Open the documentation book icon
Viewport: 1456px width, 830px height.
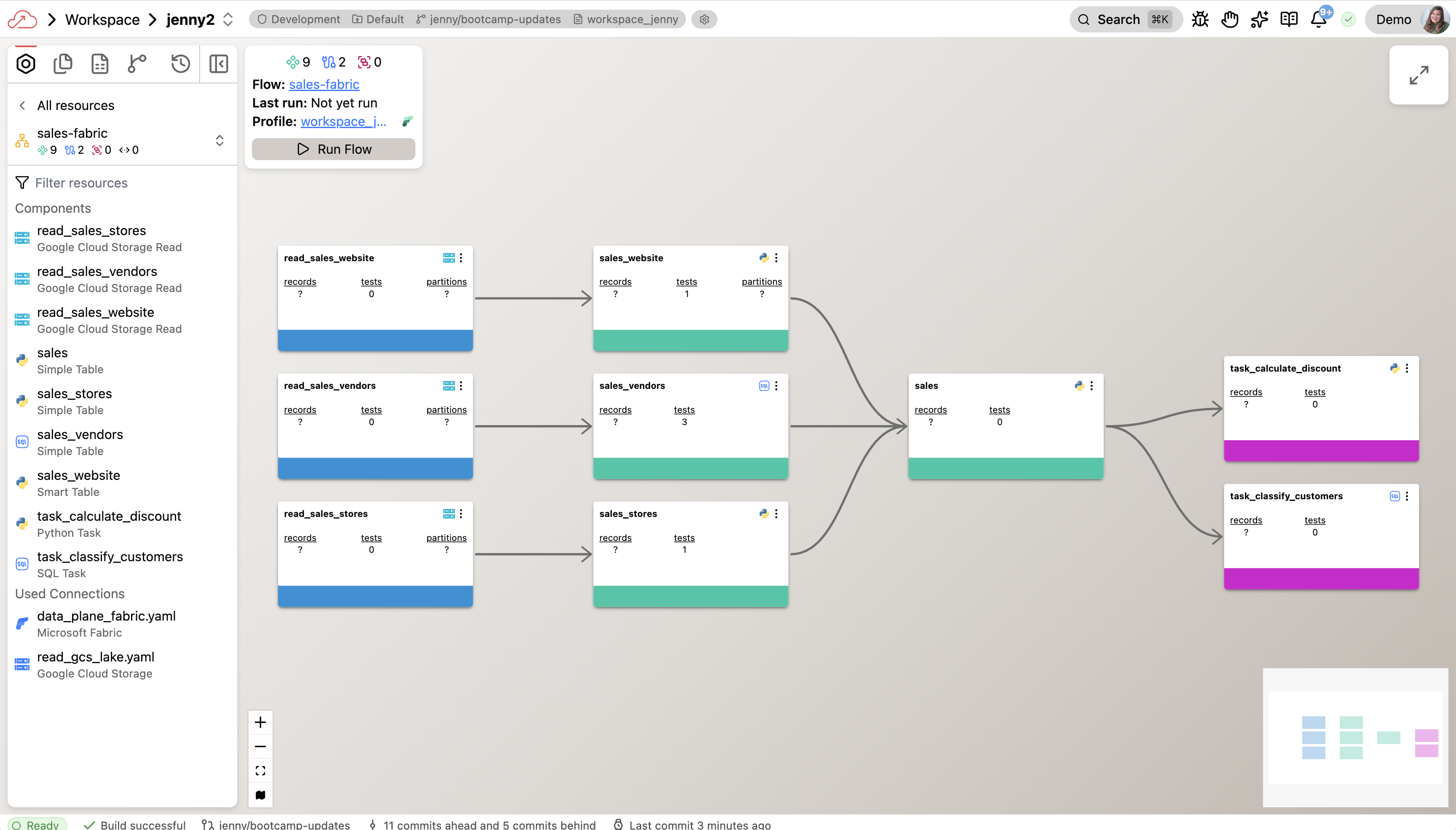pos(1289,19)
